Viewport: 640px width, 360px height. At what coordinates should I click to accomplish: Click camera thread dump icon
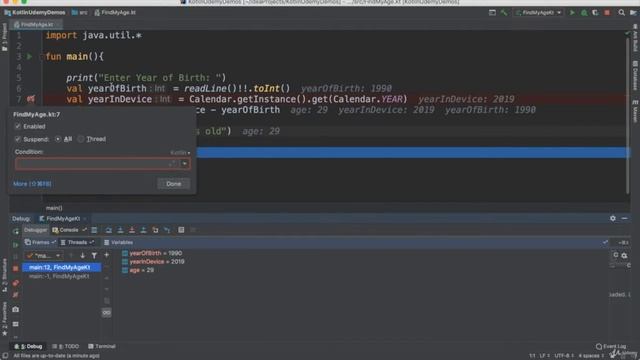pyautogui.click(x=16, y=309)
